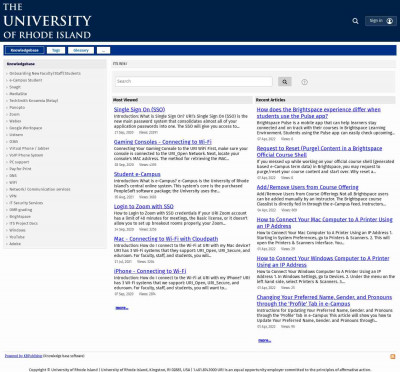Click more link under Most Viewed

point(122,308)
